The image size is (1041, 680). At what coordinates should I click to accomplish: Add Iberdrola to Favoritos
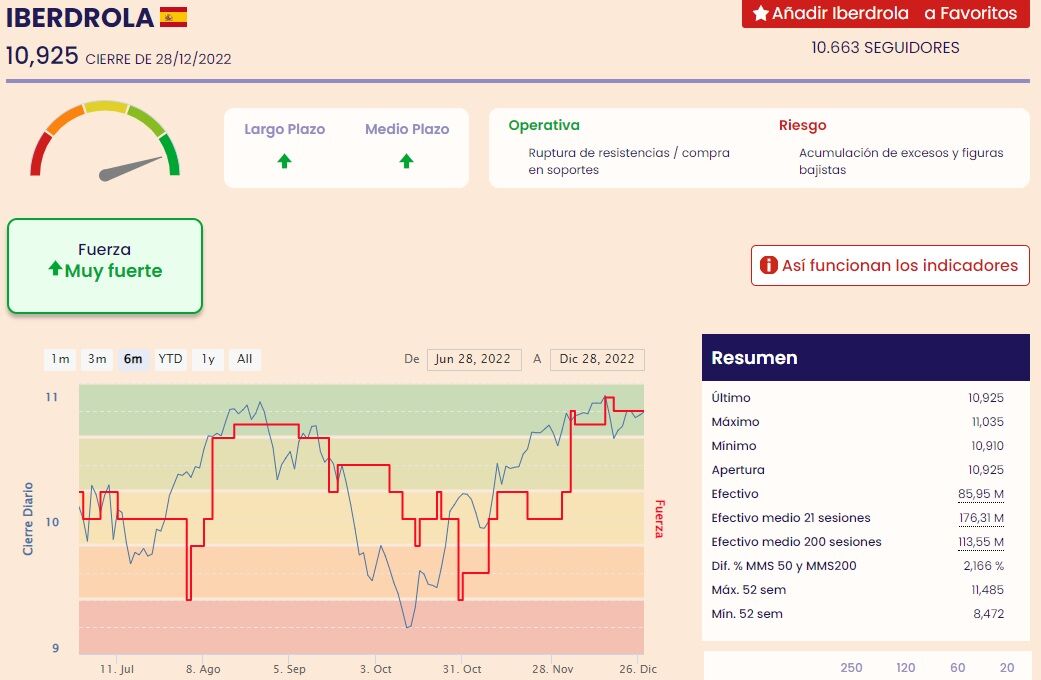point(886,13)
